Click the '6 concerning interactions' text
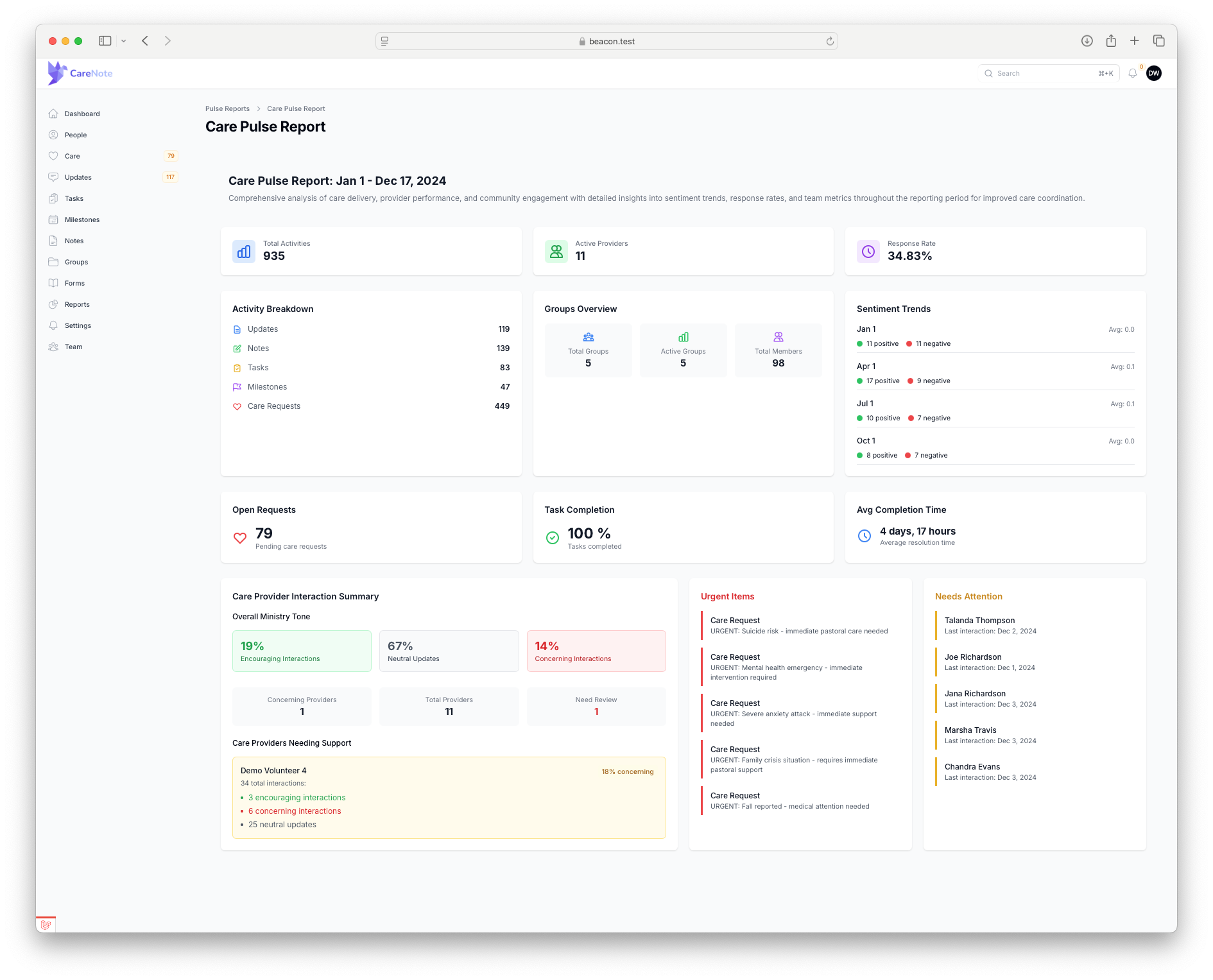This screenshot has width=1213, height=980. [x=295, y=811]
